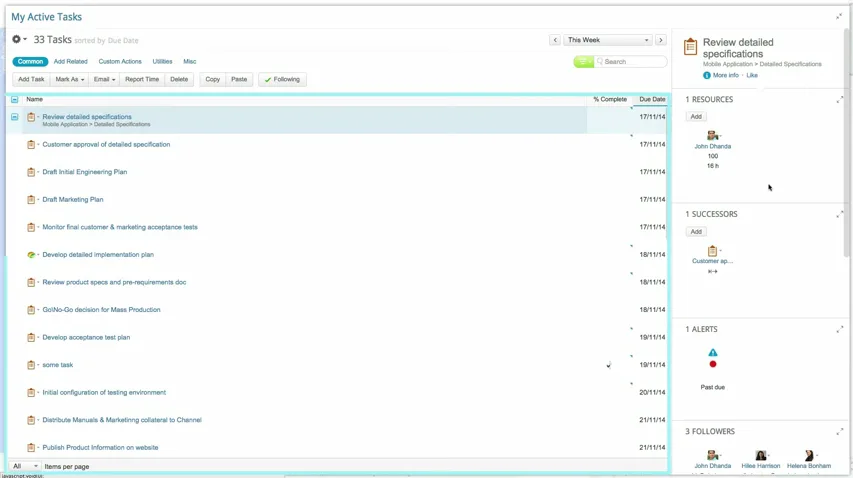Screen dimensions: 853x478
Task: Click the task icon for Publish Product Information
Action: click(x=31, y=448)
